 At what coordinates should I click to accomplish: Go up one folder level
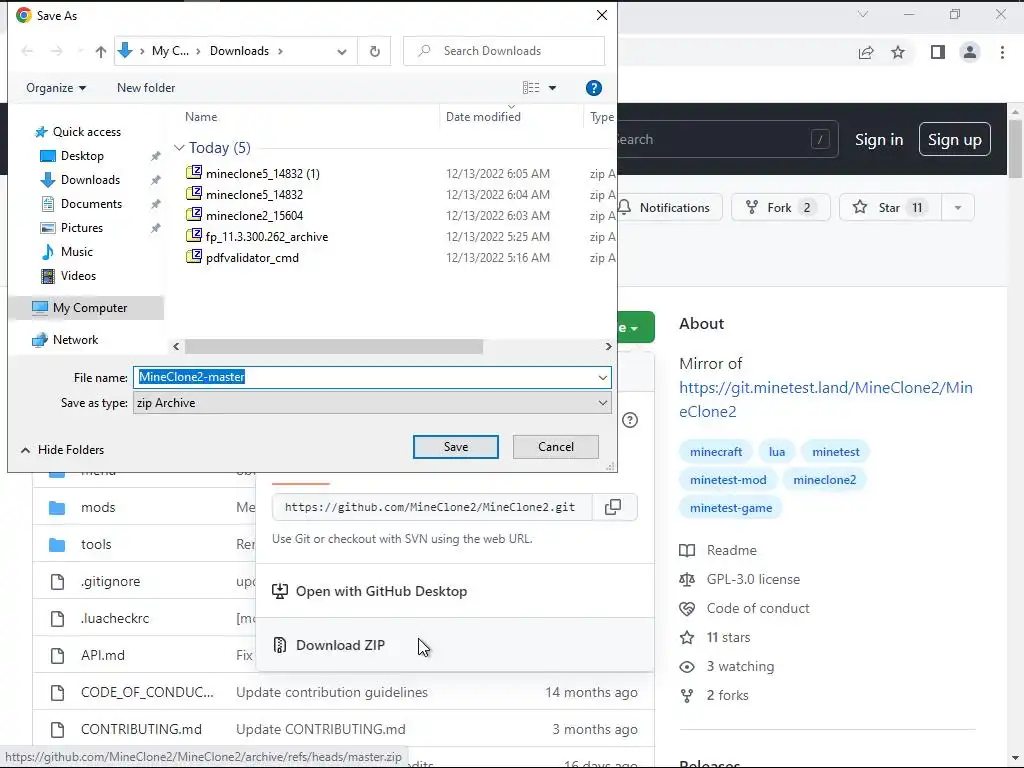point(101,51)
